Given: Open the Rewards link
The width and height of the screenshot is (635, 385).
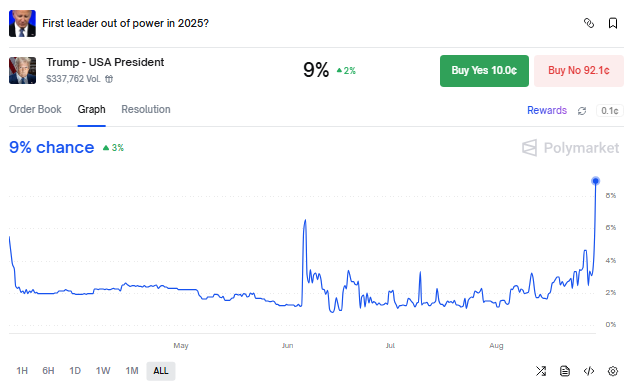Looking at the screenshot, I should point(547,111).
